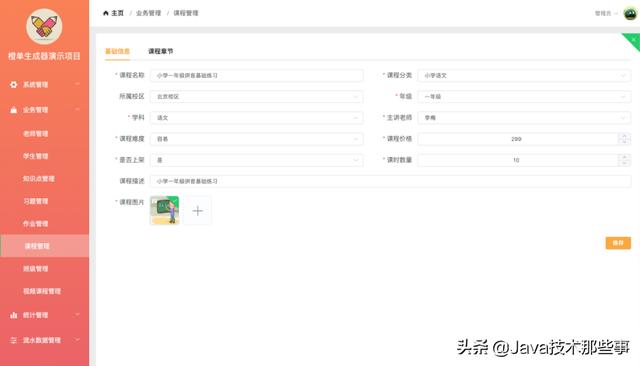Click the bar chart icon beside 统计管理

pyautogui.click(x=13, y=315)
